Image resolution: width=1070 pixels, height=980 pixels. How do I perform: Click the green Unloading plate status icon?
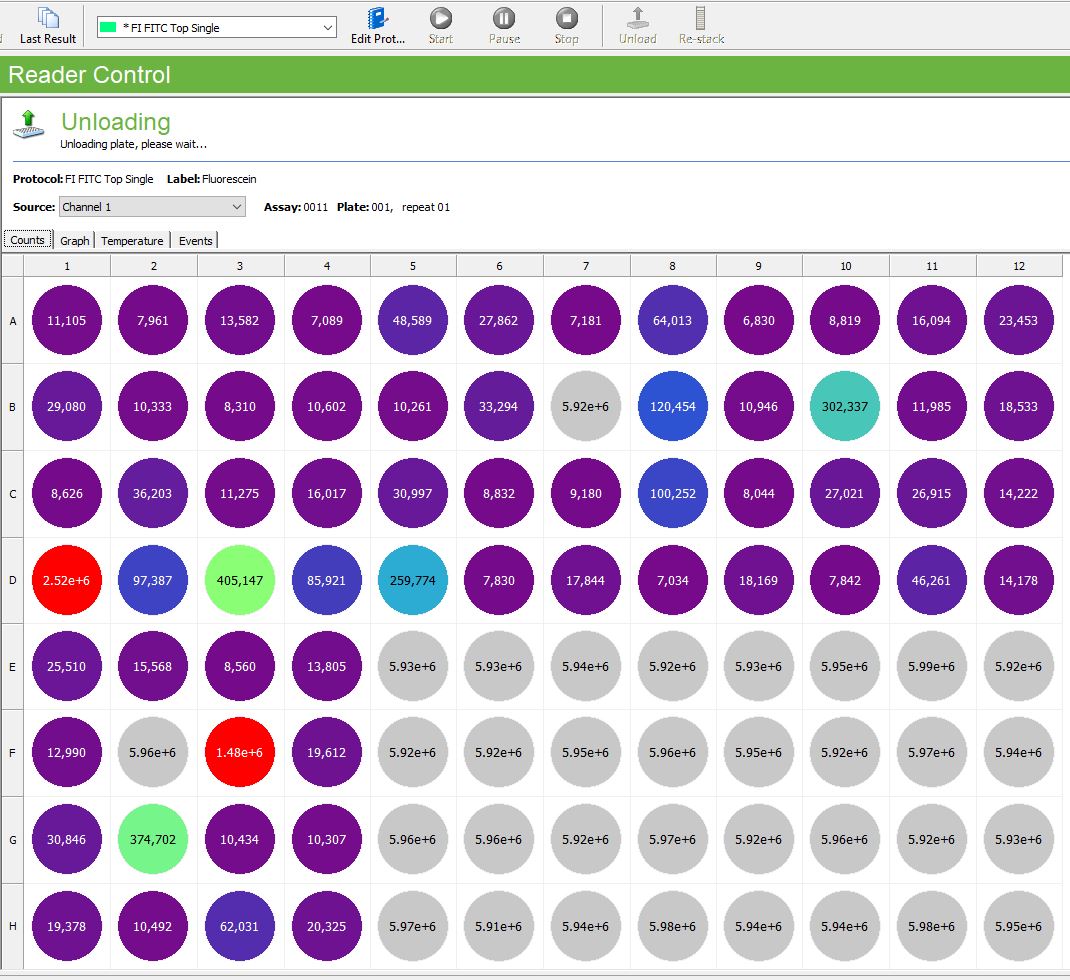(28, 125)
